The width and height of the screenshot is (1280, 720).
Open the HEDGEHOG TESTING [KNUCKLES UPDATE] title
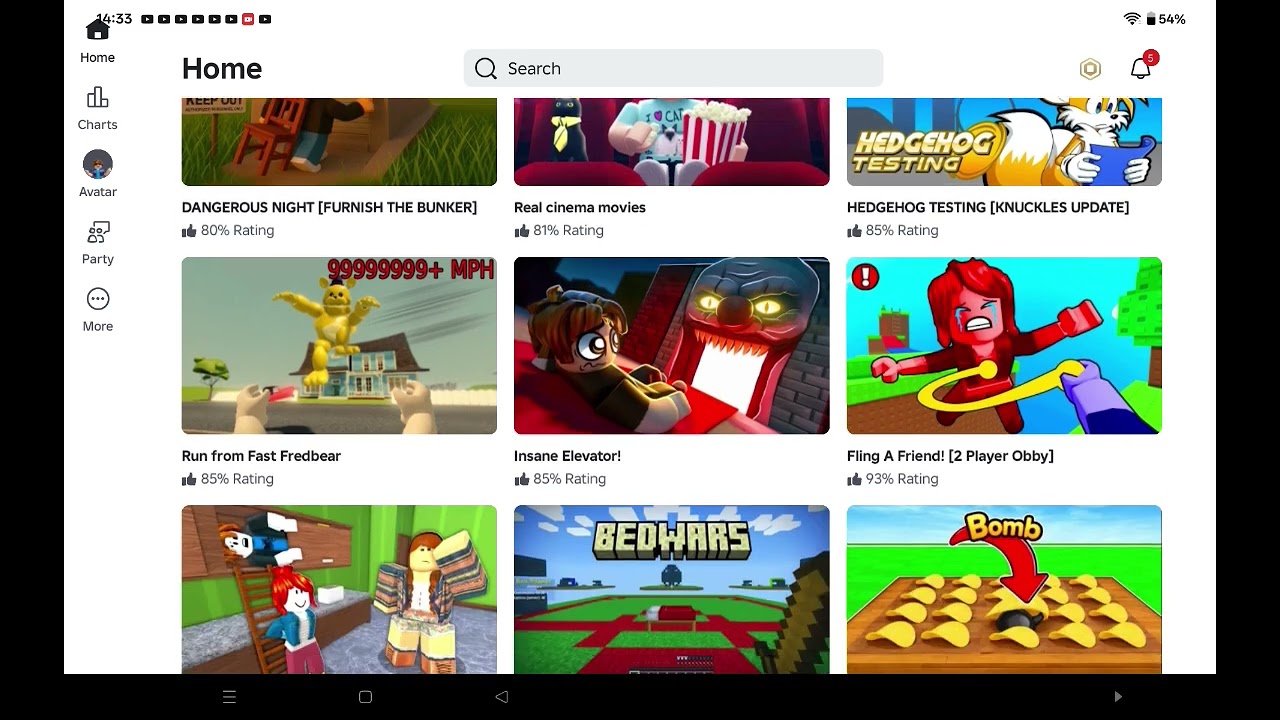tap(988, 208)
